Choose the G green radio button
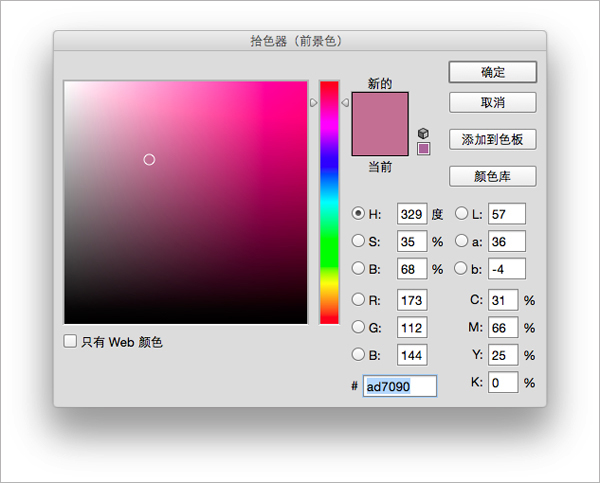This screenshot has height=483, width=600. point(358,327)
